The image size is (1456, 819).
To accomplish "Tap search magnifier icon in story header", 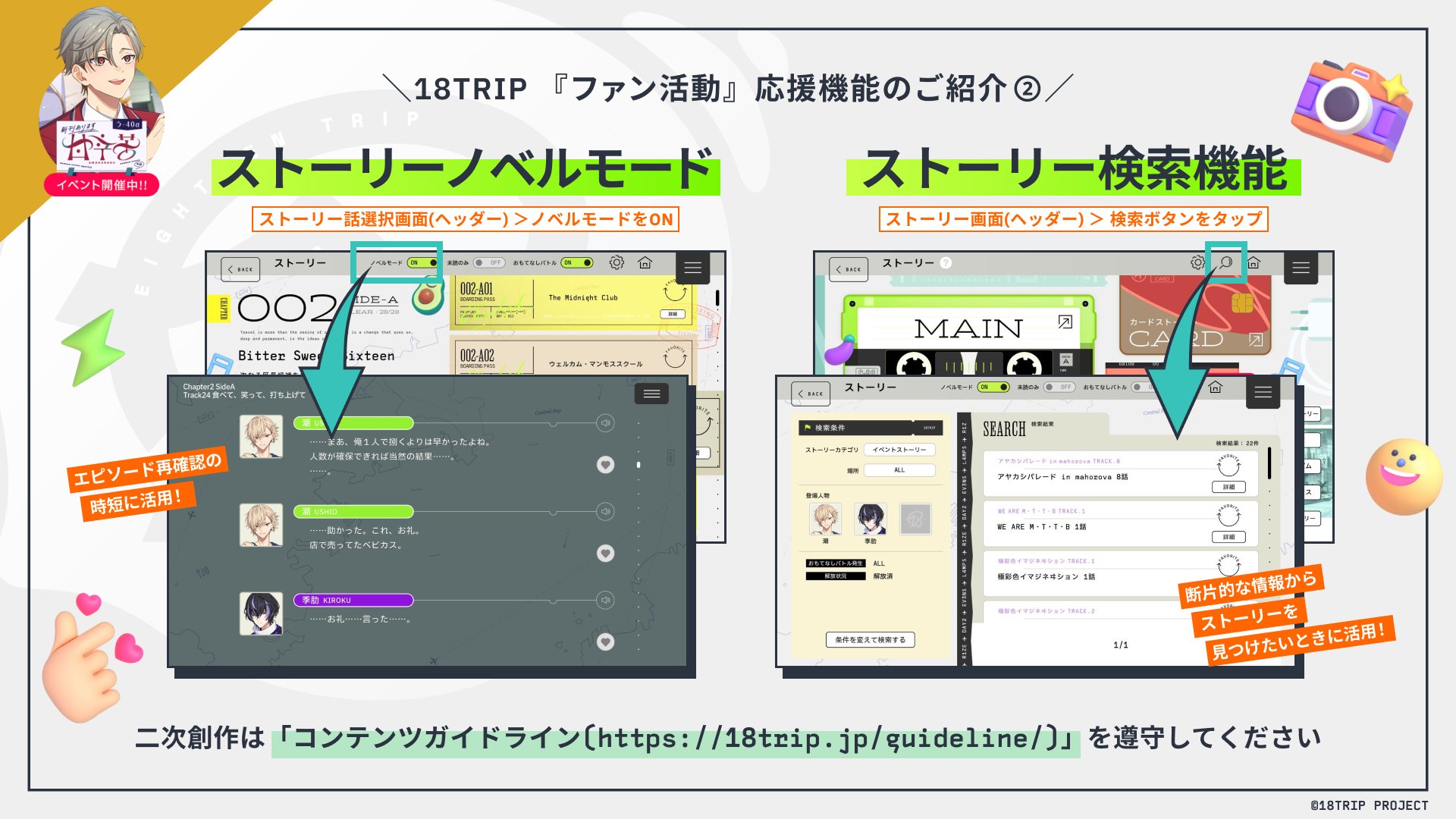I will [x=1225, y=262].
